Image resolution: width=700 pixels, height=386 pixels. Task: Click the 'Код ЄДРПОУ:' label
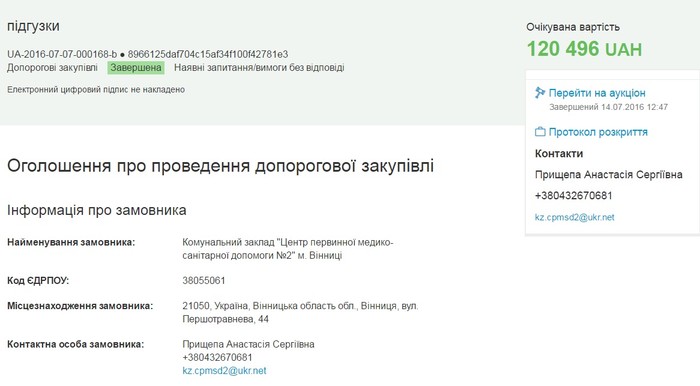(x=38, y=281)
